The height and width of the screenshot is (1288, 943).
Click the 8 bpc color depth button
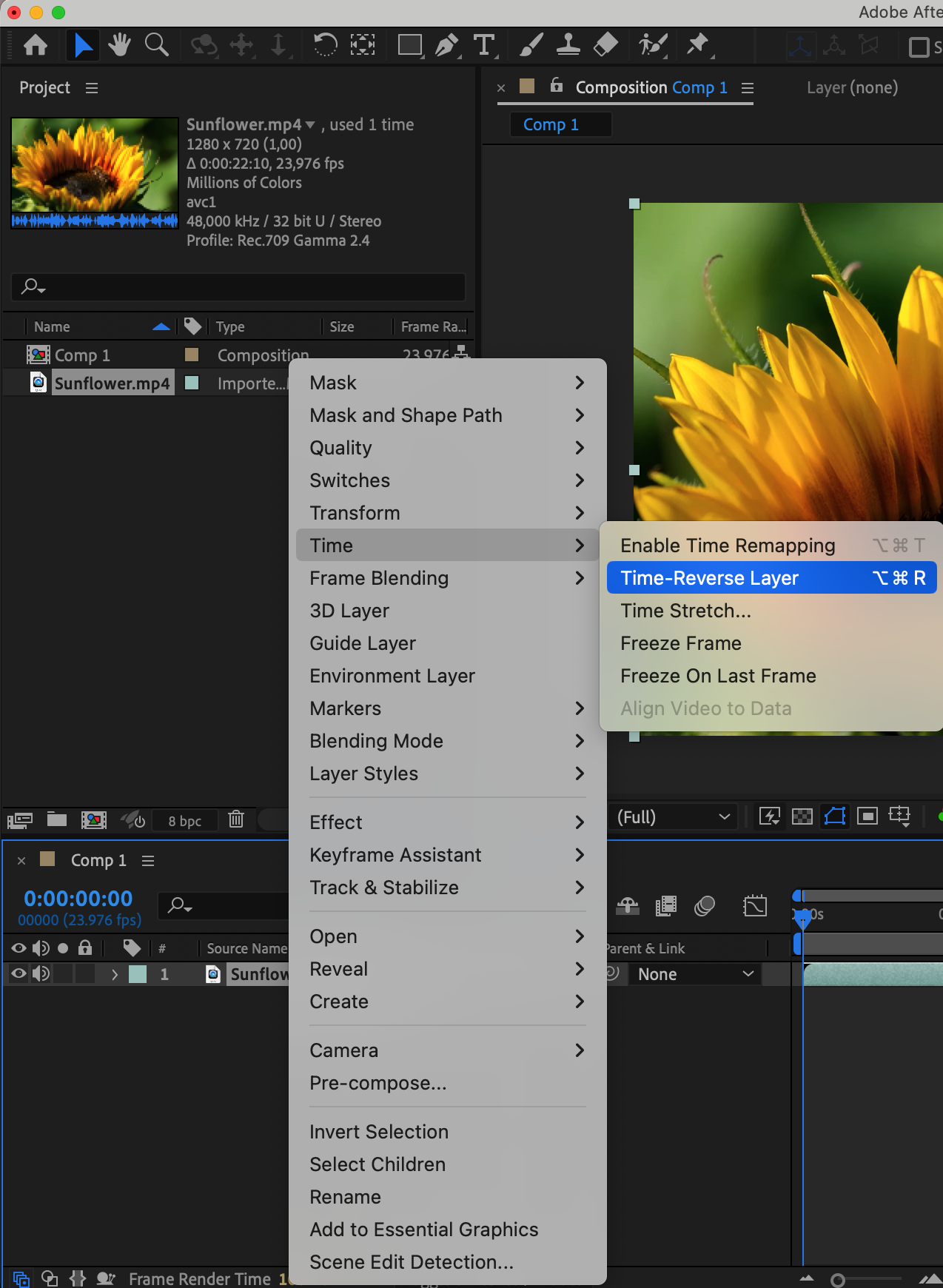184,820
